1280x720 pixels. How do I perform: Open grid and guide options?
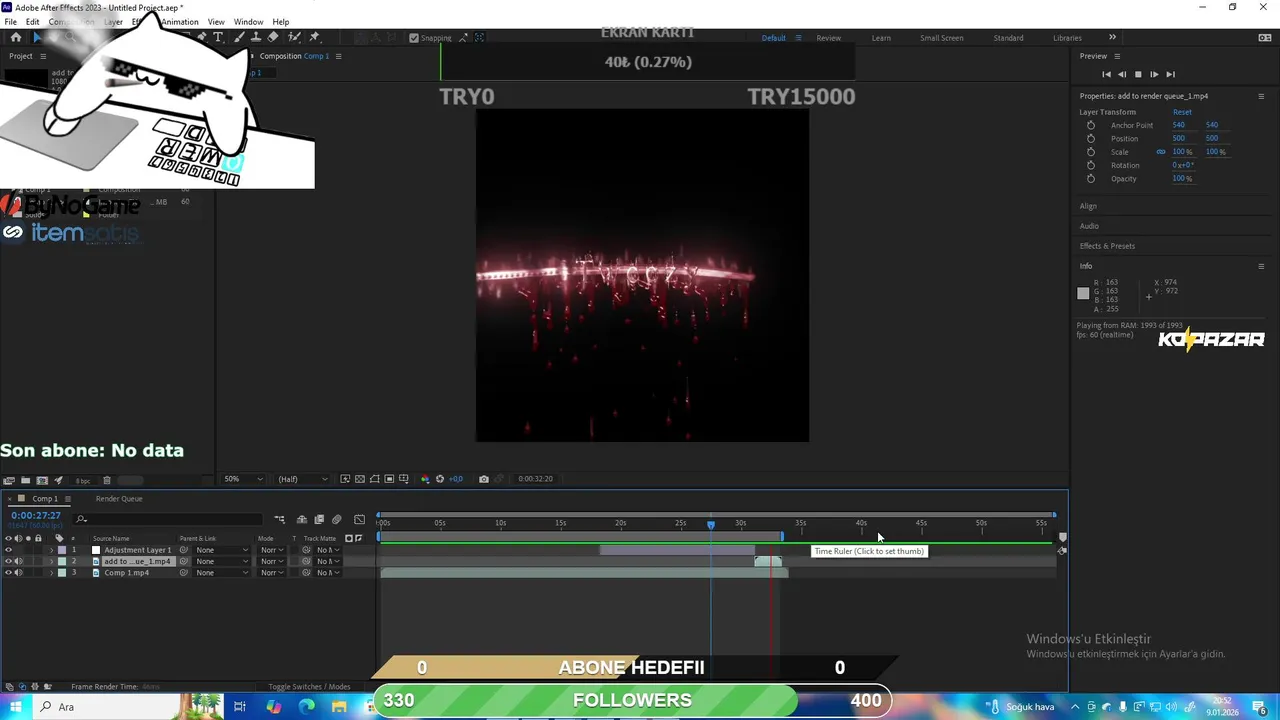click(x=404, y=479)
